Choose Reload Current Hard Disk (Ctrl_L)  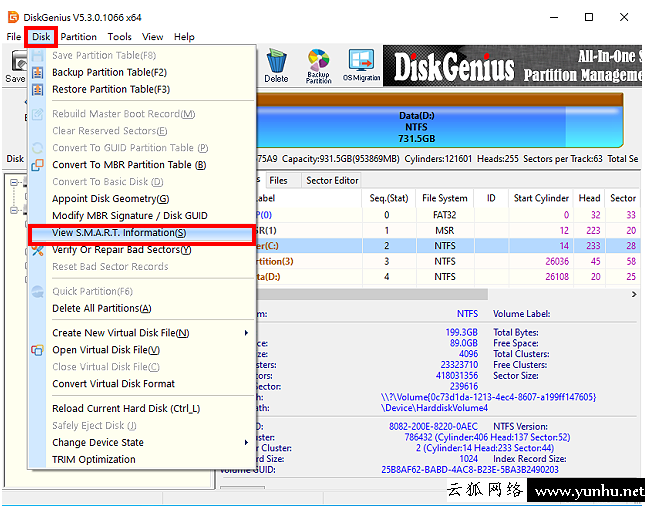coord(126,409)
